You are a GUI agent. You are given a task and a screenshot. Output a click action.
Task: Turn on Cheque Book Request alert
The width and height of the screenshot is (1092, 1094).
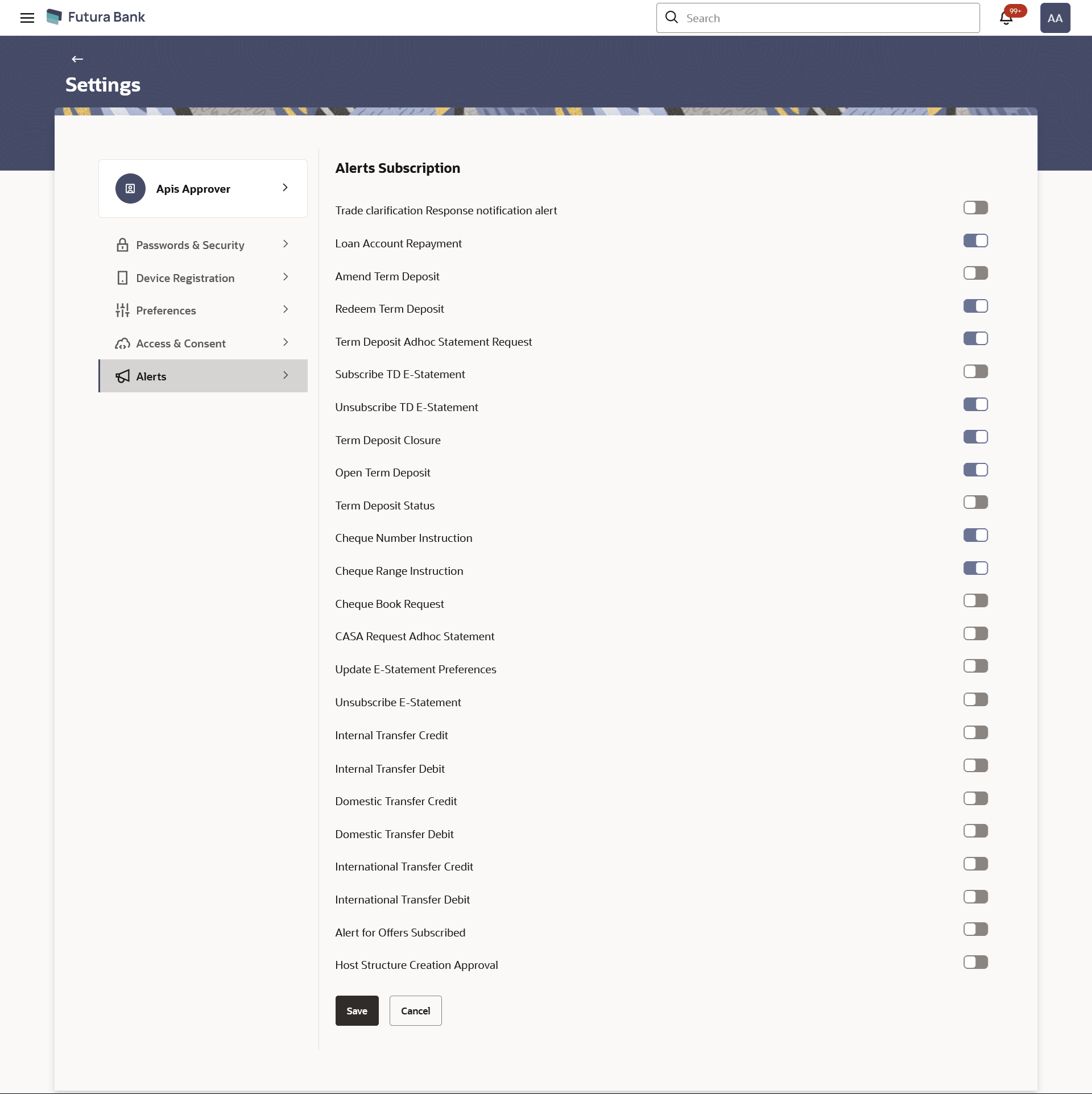click(x=975, y=601)
